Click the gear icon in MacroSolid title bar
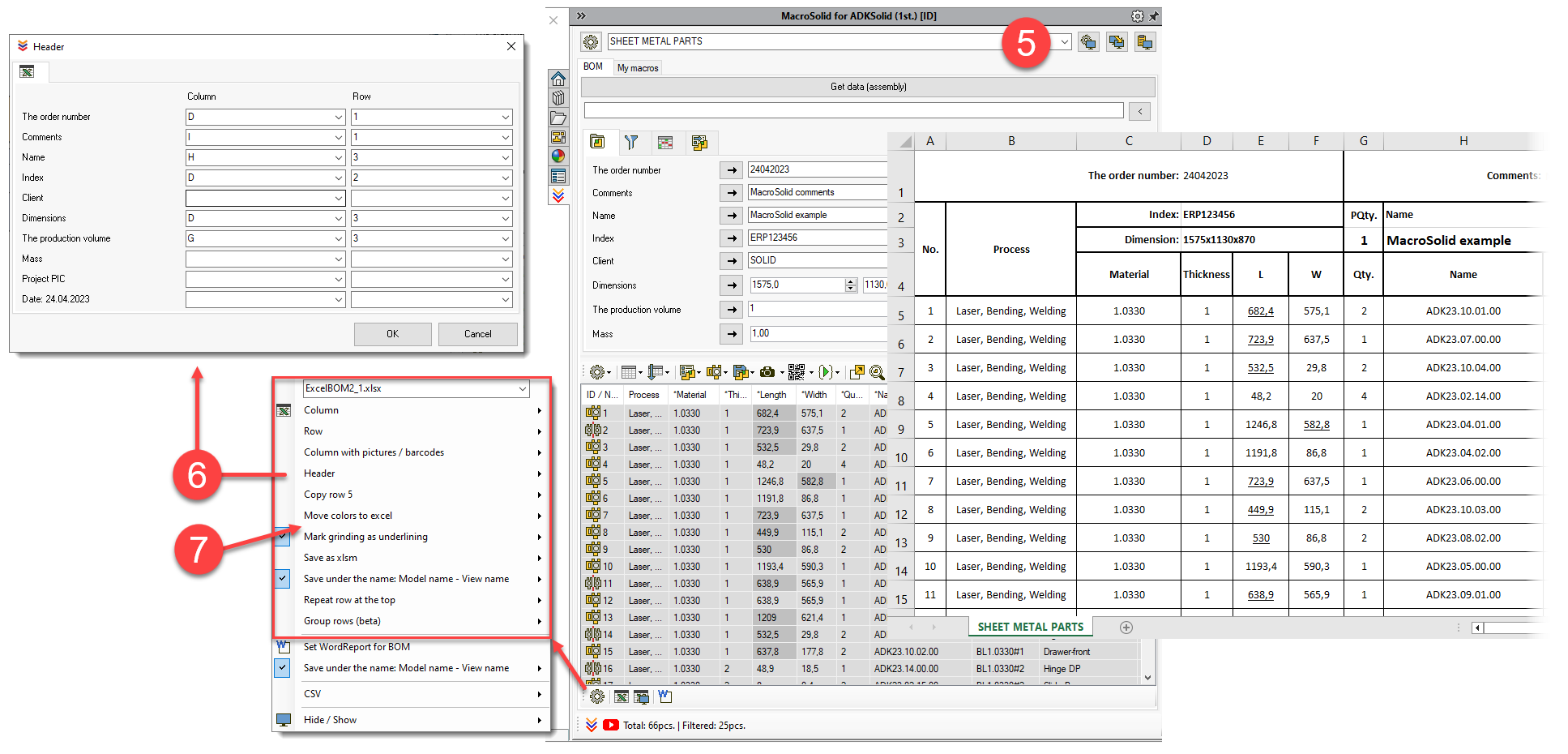 [x=1138, y=16]
